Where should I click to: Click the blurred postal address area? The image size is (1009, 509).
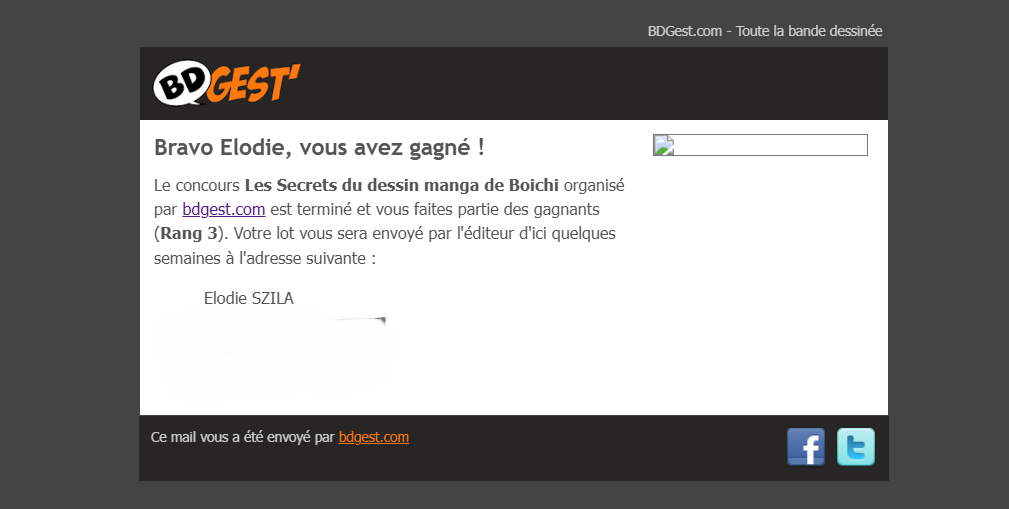click(273, 354)
